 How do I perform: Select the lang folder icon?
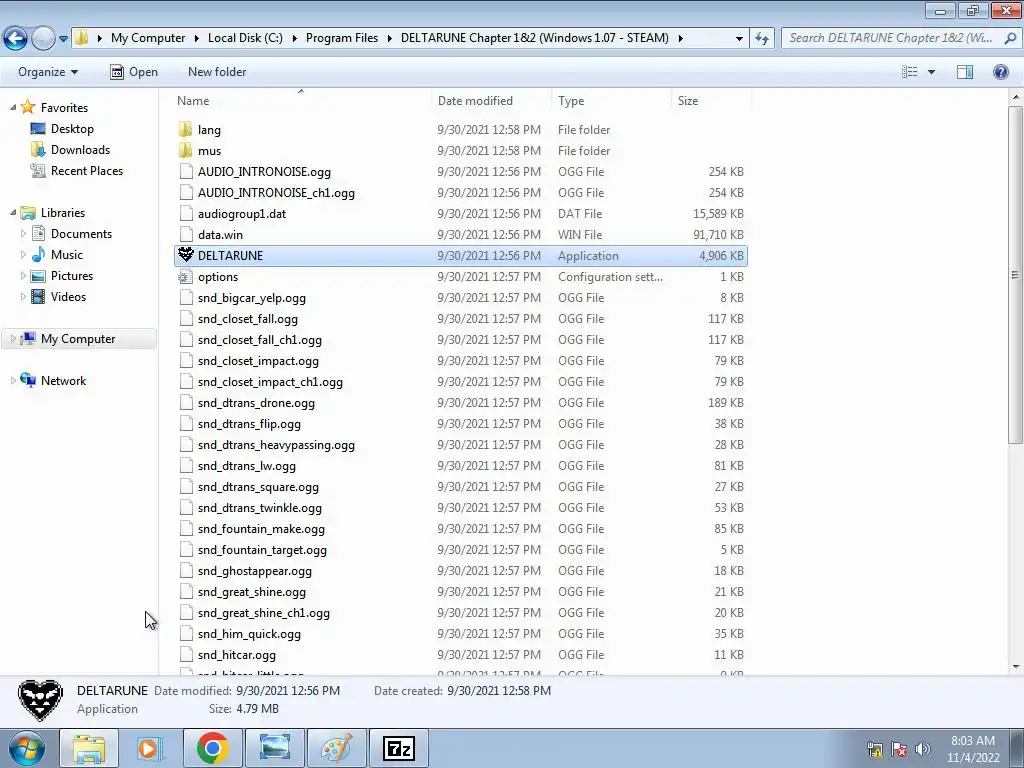(186, 129)
